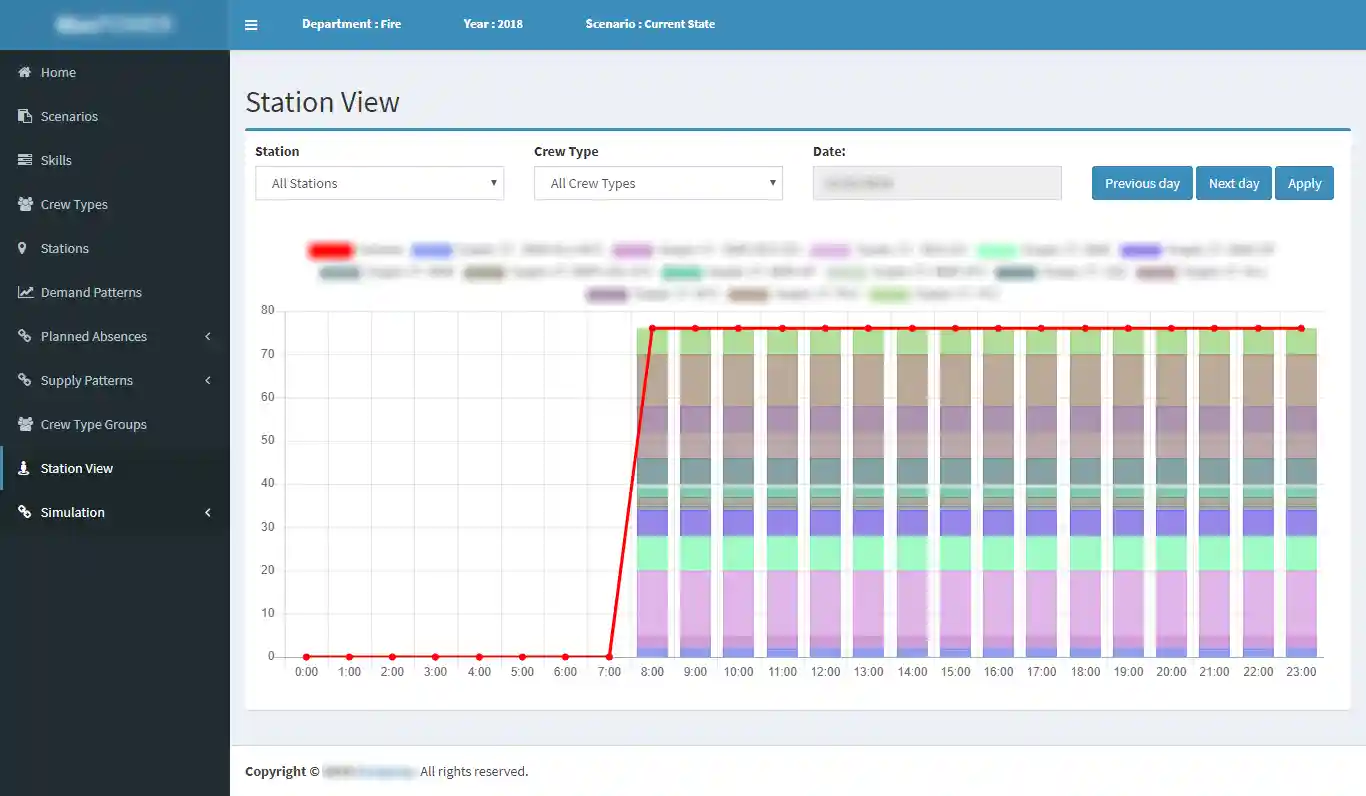Click the Crew Types people icon
The image size is (1366, 796).
(x=25, y=205)
